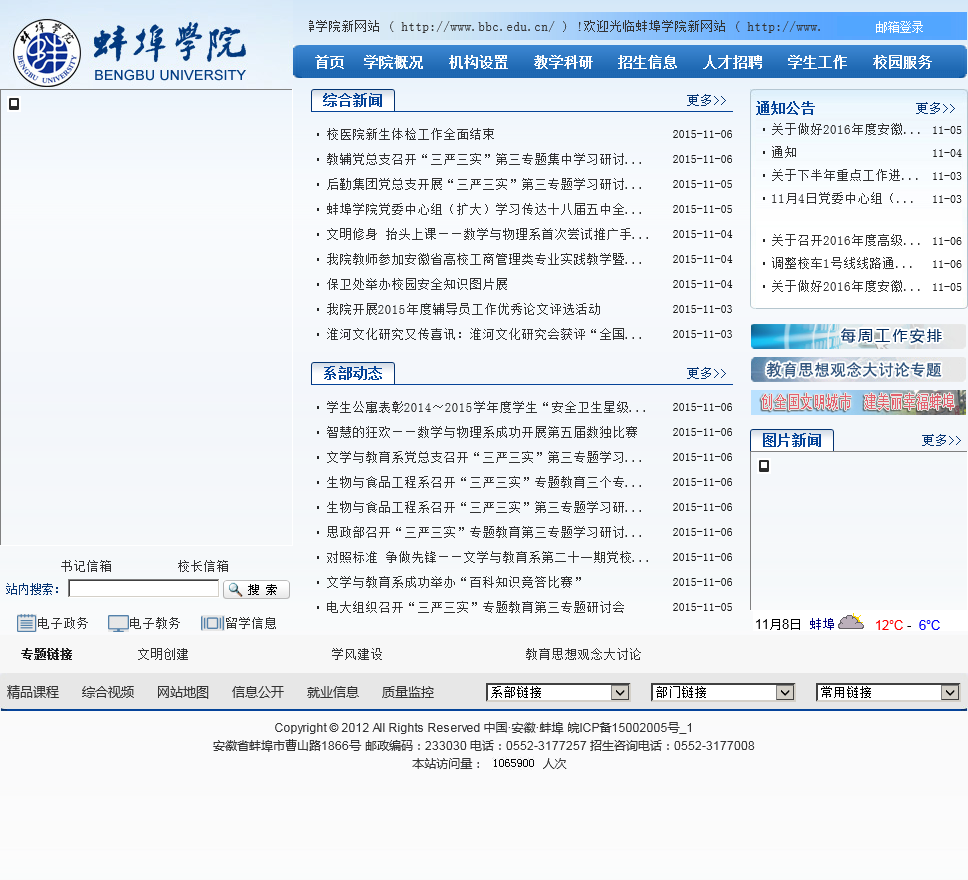Click the 邮箱登录 link

[899, 27]
